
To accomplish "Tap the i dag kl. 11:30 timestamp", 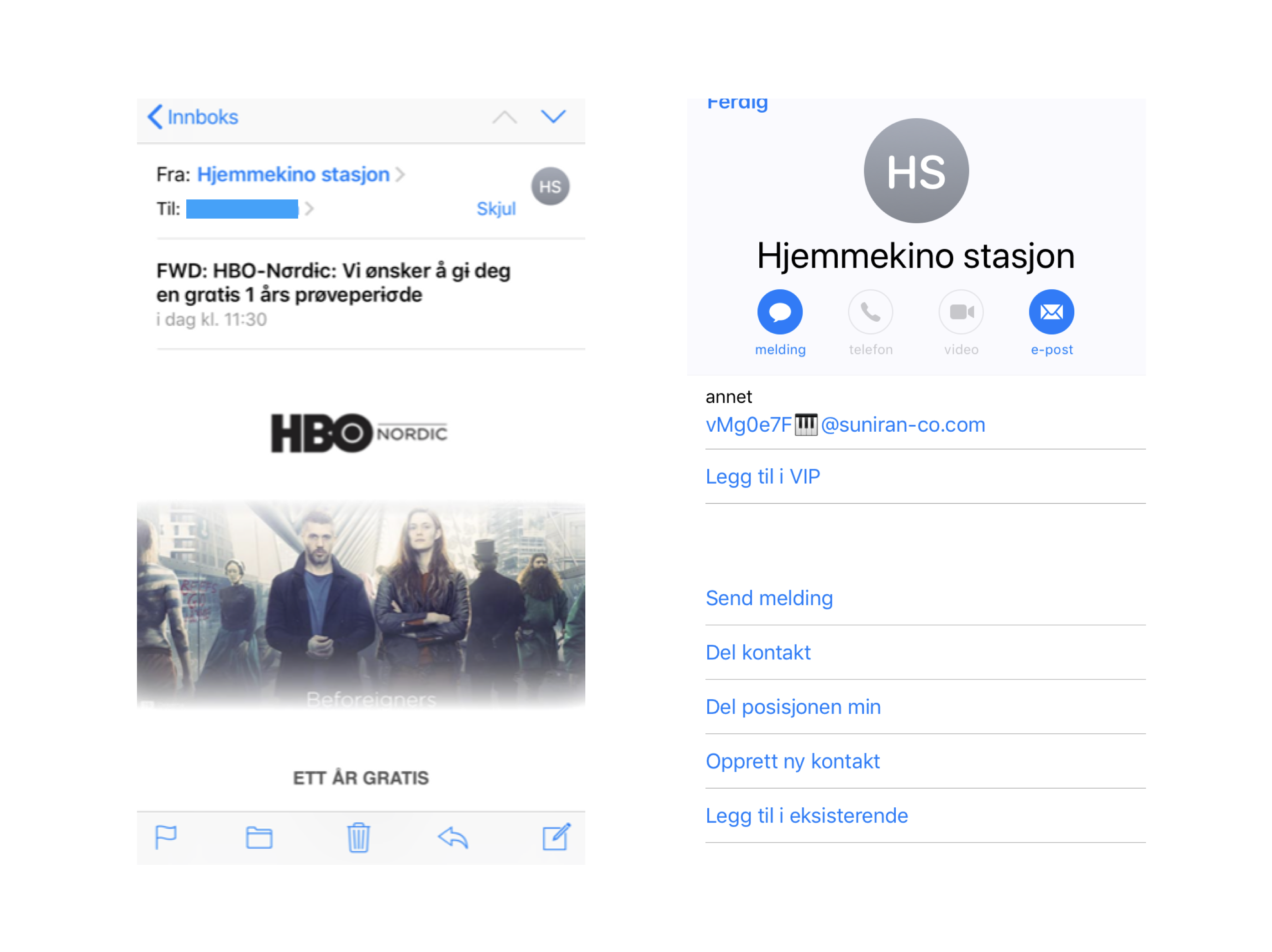I will [211, 319].
